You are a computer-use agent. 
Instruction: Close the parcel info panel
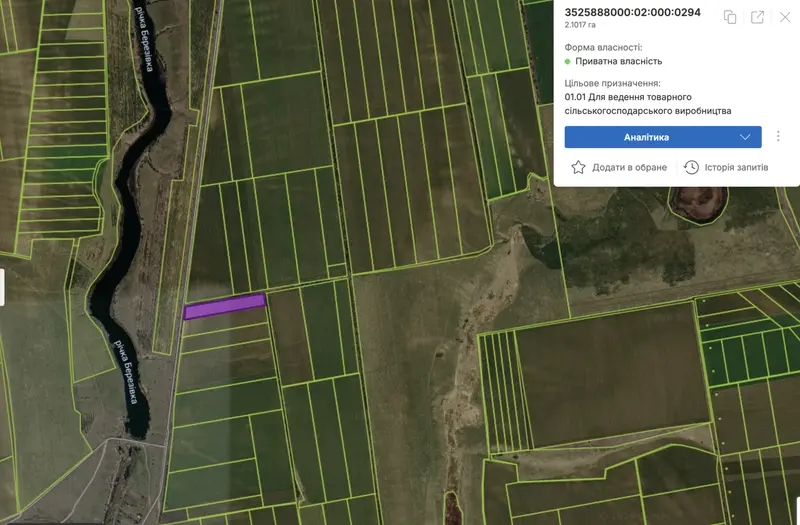point(785,17)
